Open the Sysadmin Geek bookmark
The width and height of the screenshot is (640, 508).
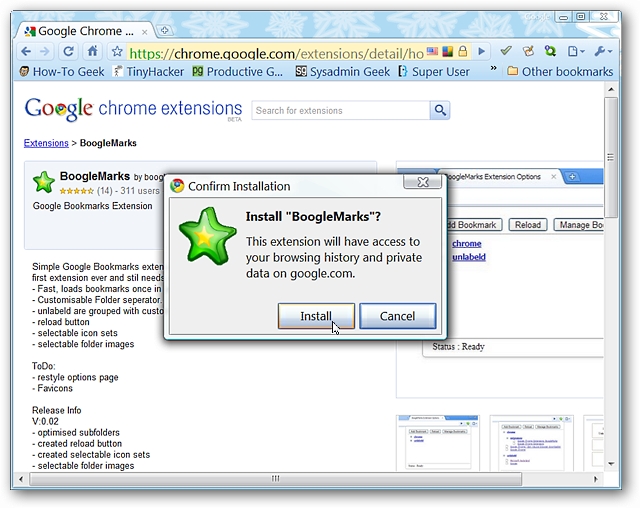point(342,72)
